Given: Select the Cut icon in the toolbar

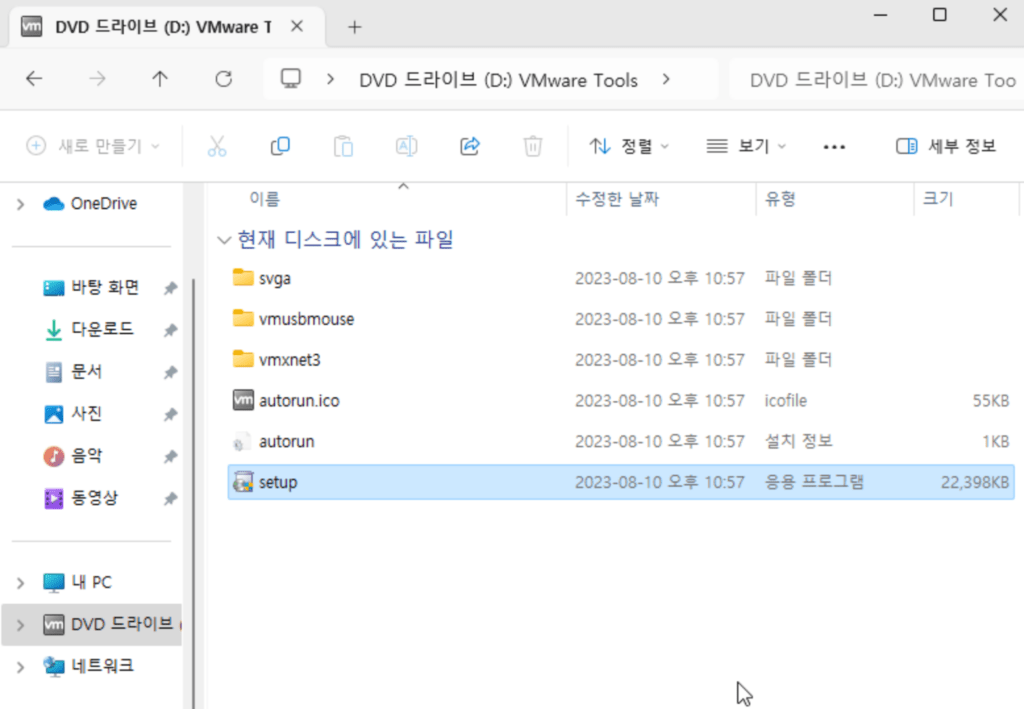Looking at the screenshot, I should 217,146.
